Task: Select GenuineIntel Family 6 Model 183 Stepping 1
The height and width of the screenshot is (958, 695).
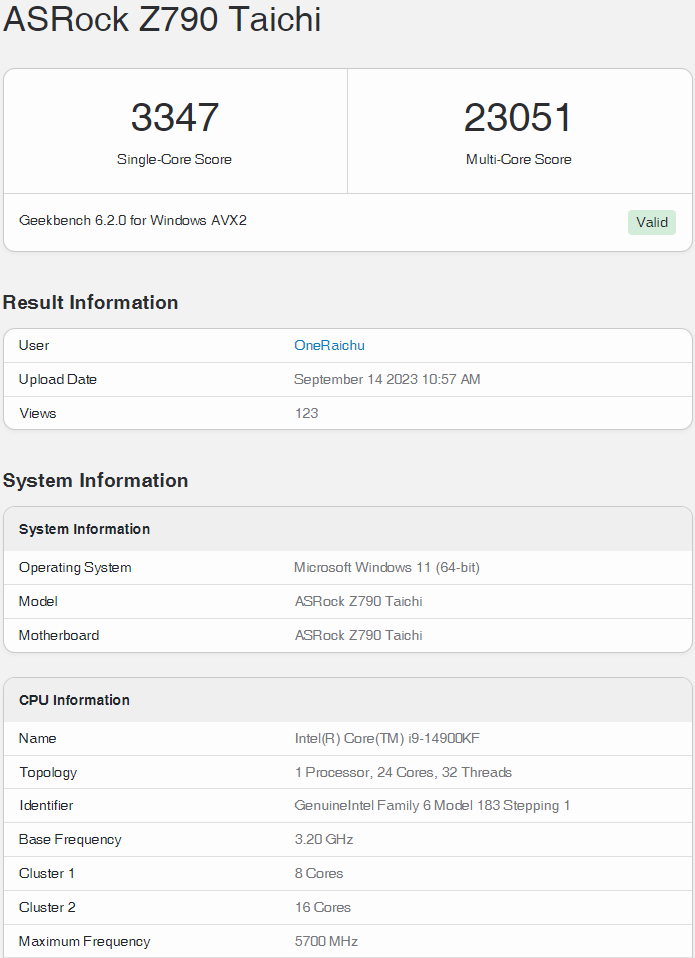Action: [x=432, y=805]
